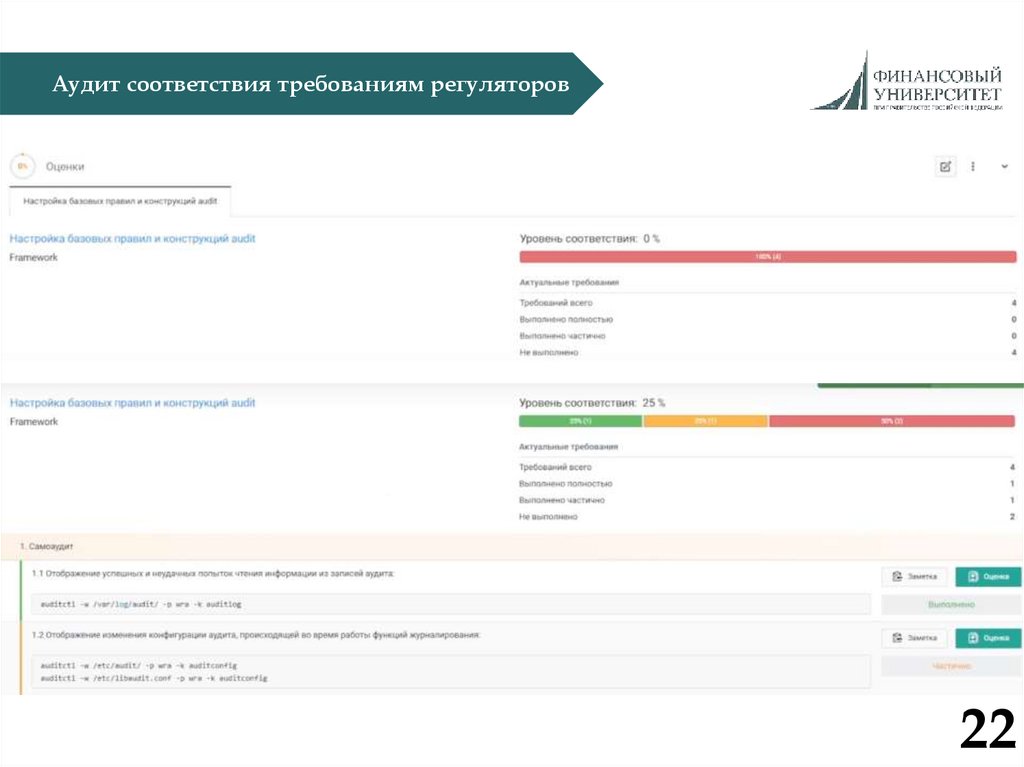The width and height of the screenshot is (1024, 767).
Task: Click the slide title Аудит соответствия требованиям регуляторов
Action: tap(310, 84)
